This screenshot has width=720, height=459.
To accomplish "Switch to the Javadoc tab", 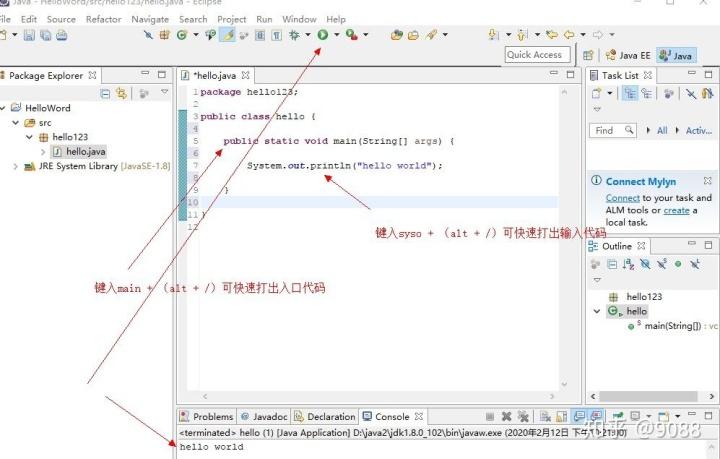I will (264, 416).
